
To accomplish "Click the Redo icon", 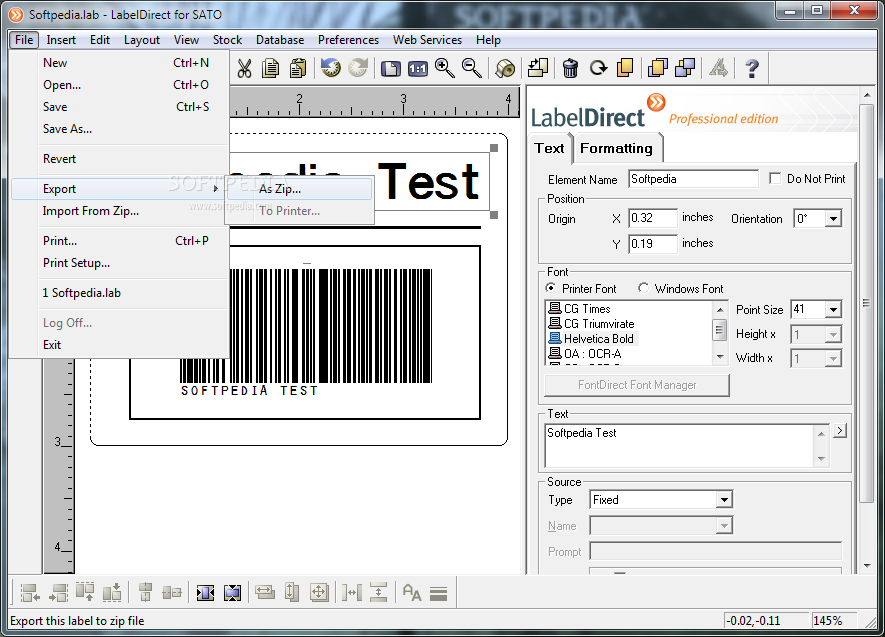I will [358, 68].
